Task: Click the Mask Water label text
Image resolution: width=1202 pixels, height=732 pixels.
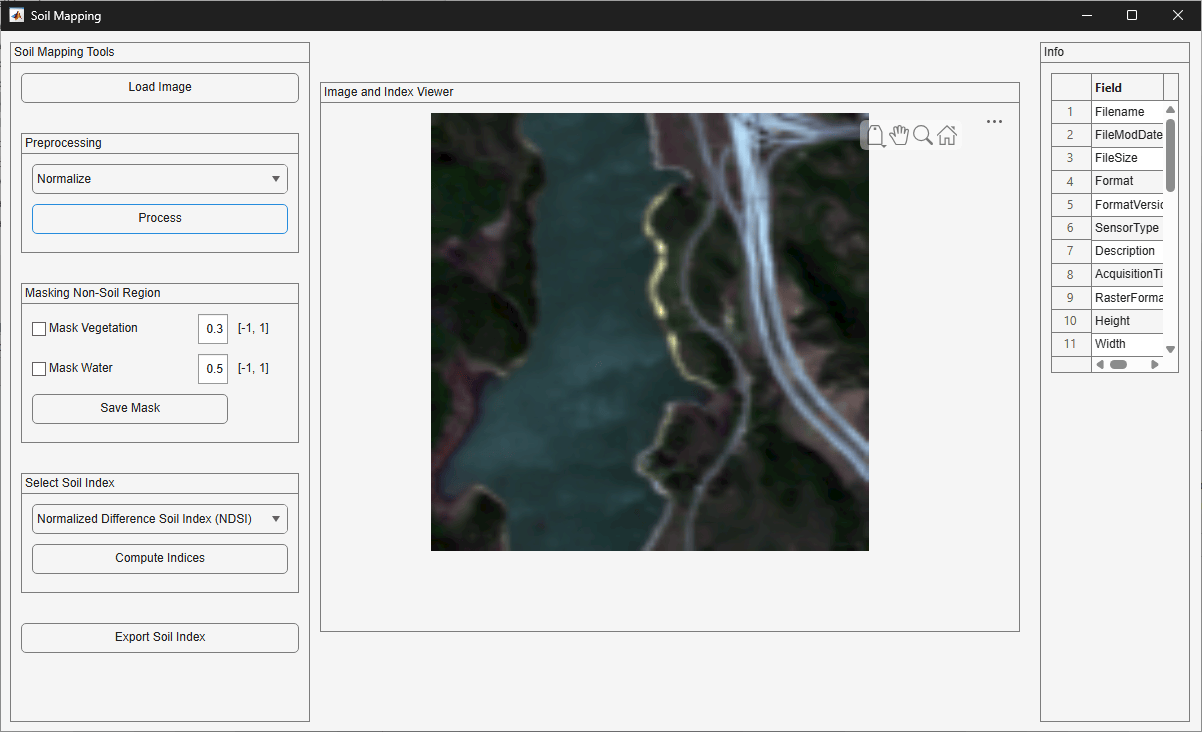Action: click(81, 368)
